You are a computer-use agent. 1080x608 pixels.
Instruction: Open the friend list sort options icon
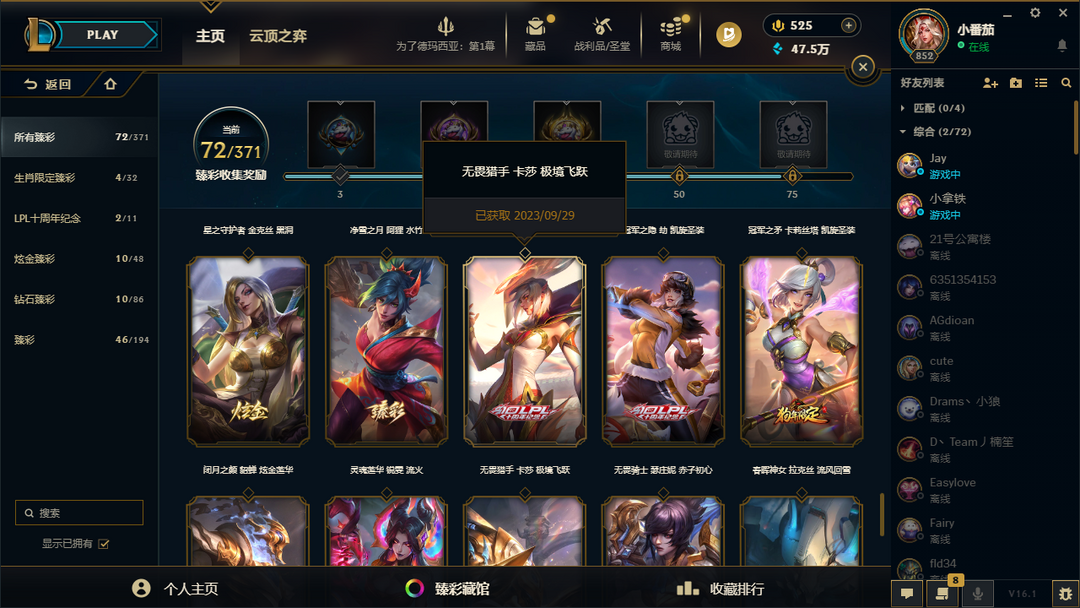[x=1041, y=83]
